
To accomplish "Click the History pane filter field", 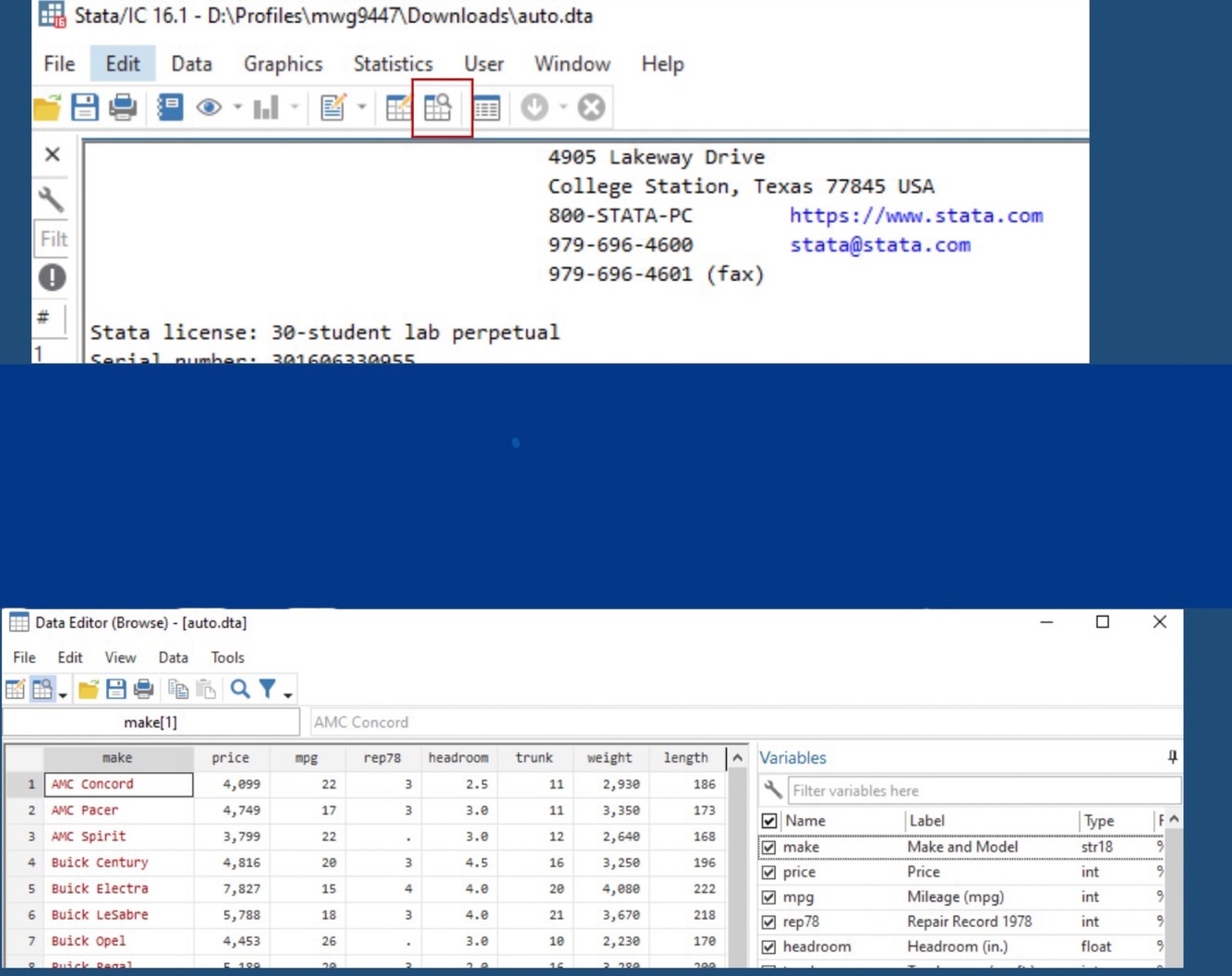I will click(x=53, y=239).
